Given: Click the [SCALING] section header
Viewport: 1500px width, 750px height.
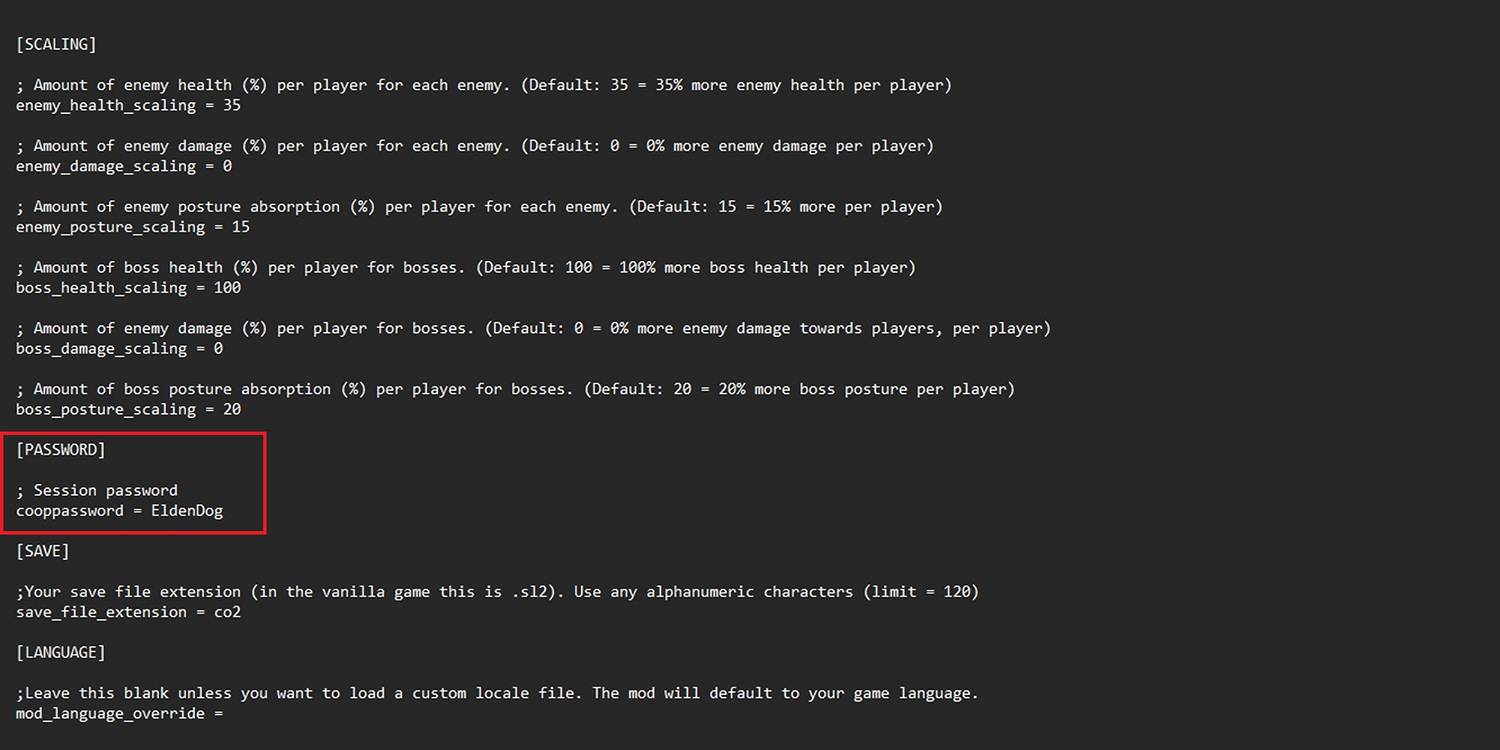Looking at the screenshot, I should pos(56,44).
